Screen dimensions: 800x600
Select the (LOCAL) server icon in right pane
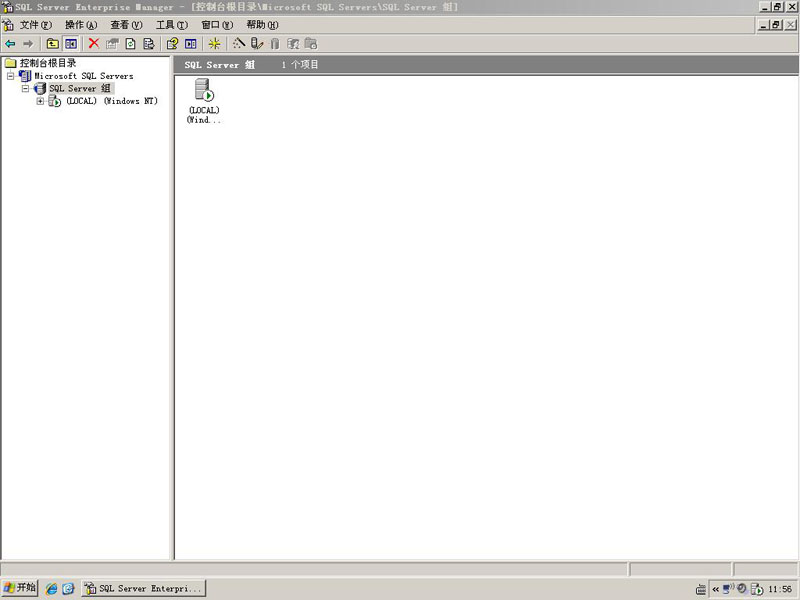point(204,91)
